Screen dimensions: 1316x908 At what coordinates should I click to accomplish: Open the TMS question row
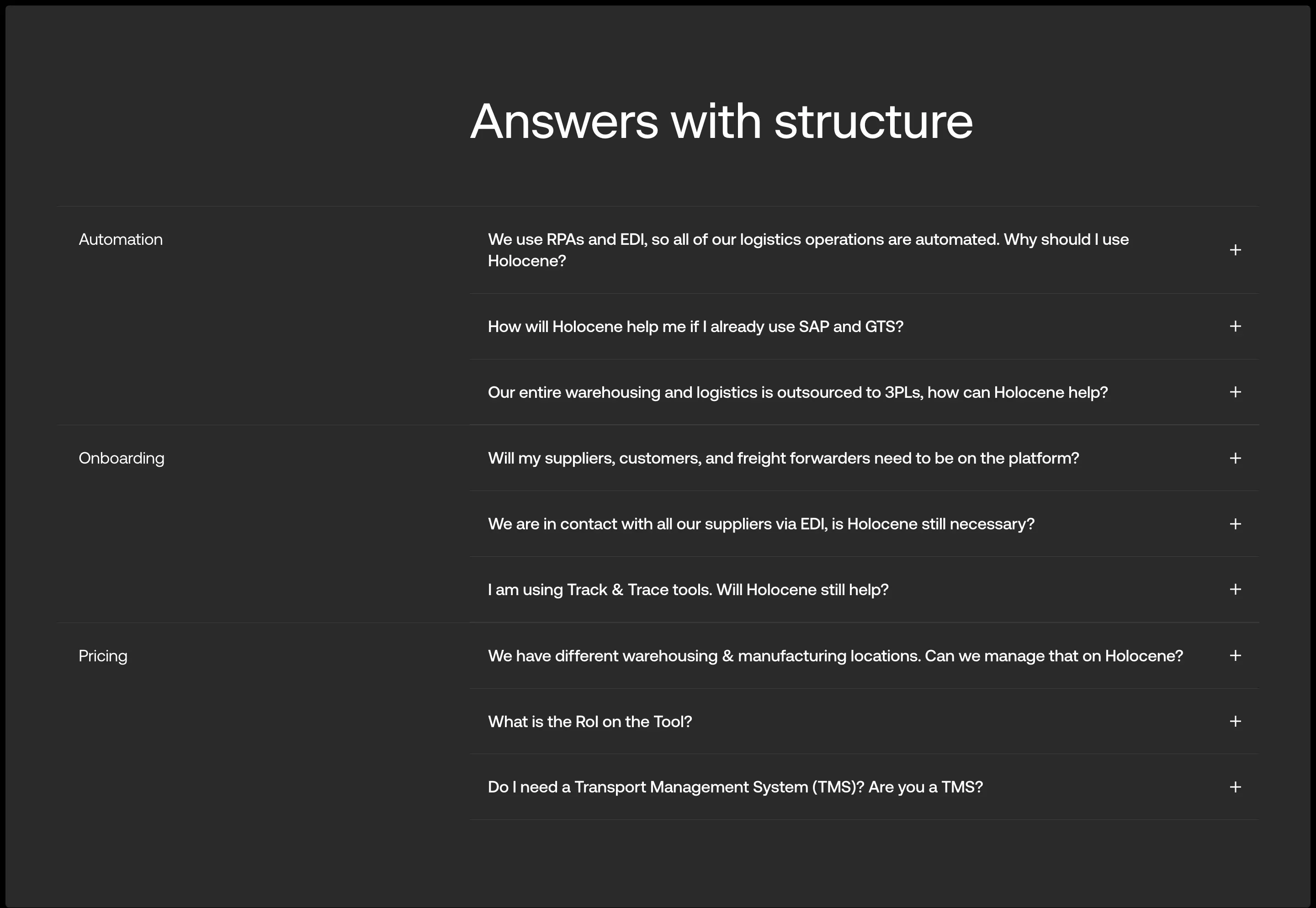click(x=735, y=787)
